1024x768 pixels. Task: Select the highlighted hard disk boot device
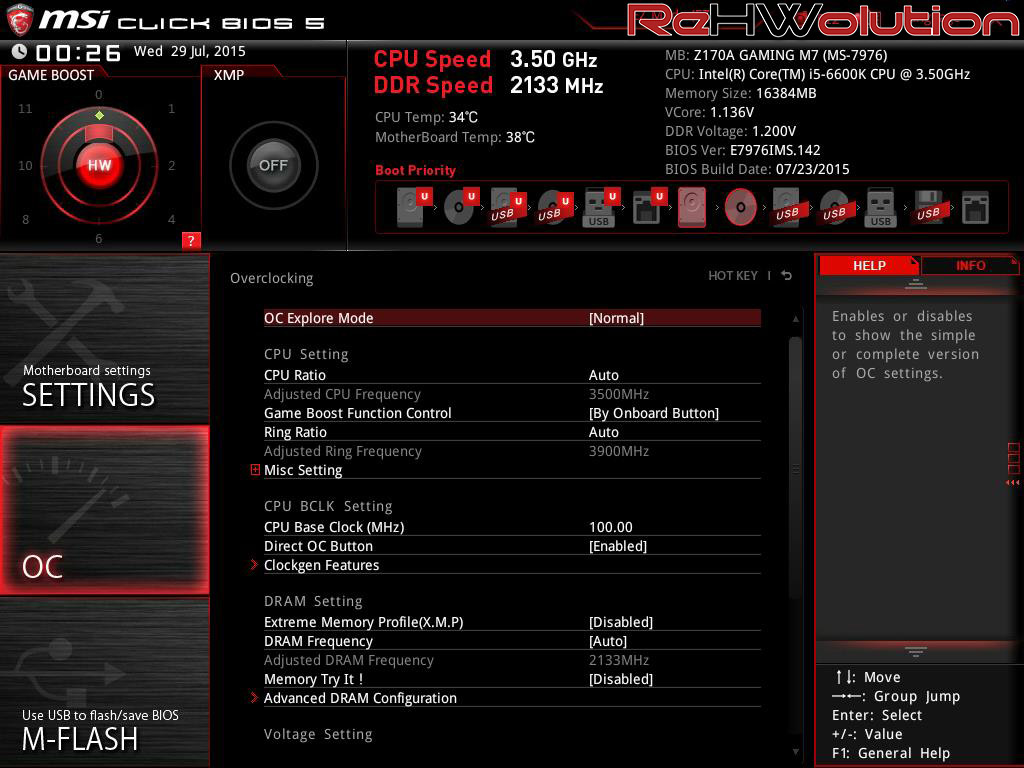click(692, 208)
